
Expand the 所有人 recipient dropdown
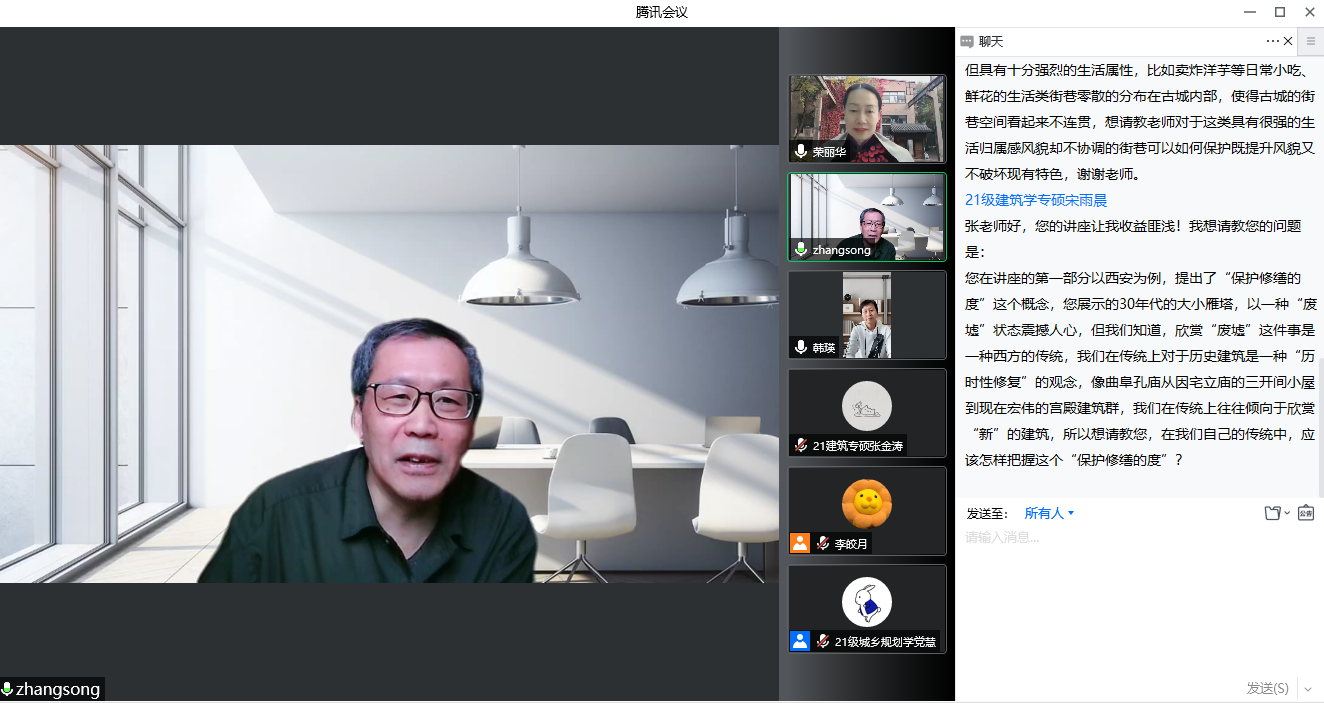tap(1049, 513)
